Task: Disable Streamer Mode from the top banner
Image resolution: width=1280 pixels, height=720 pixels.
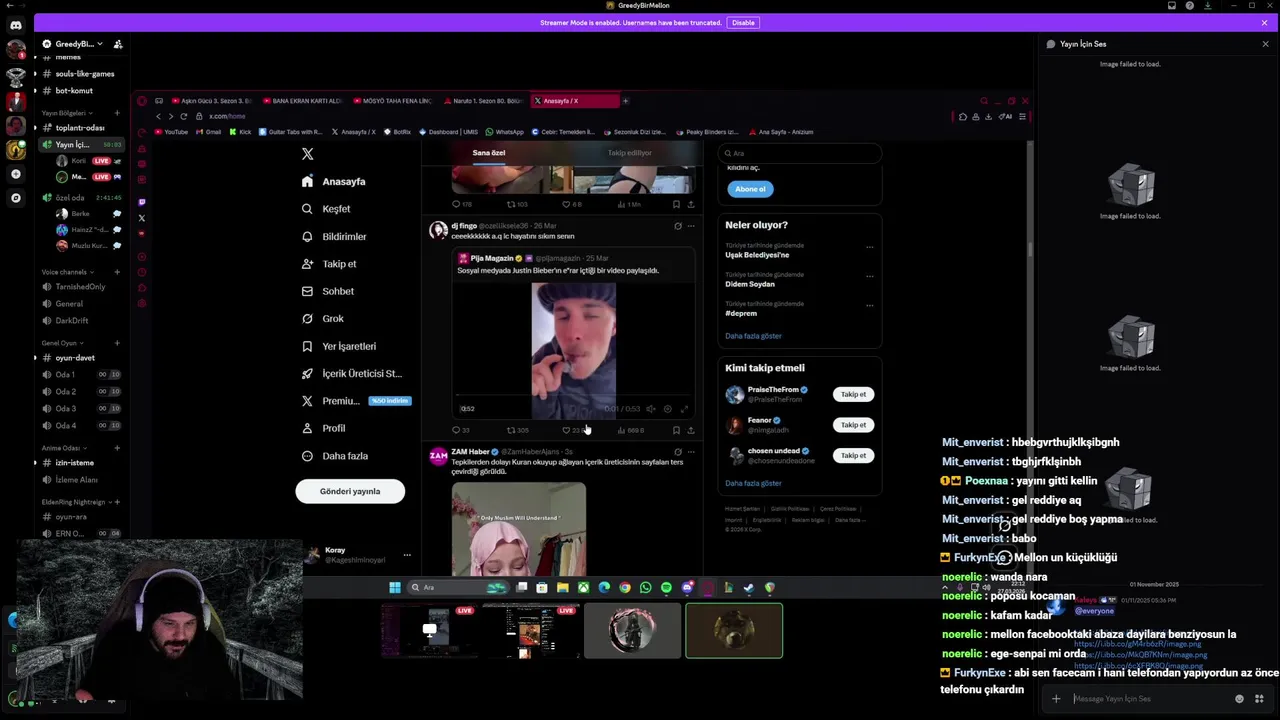Action: click(743, 23)
